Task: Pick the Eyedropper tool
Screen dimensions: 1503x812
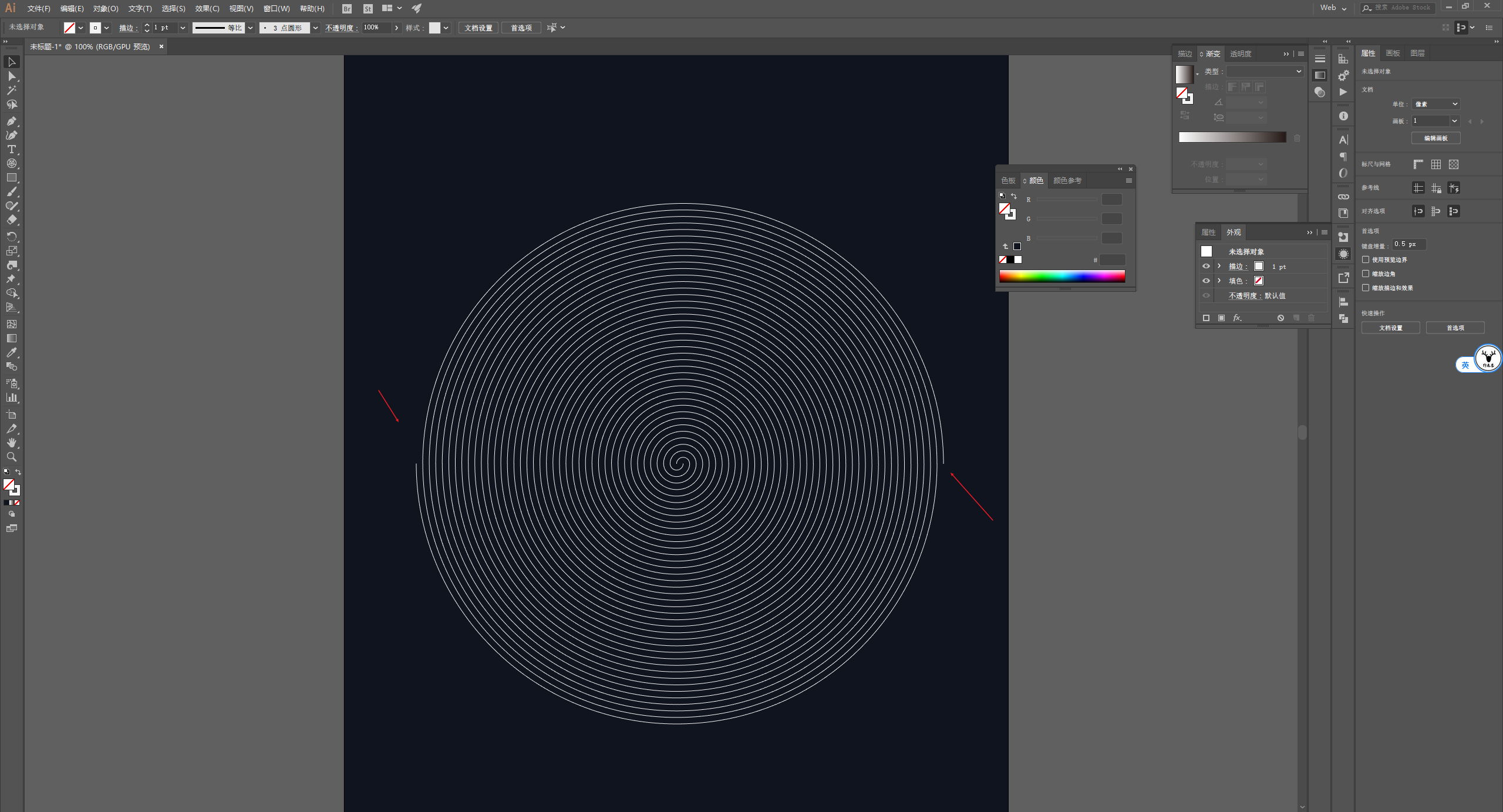Action: click(x=11, y=352)
